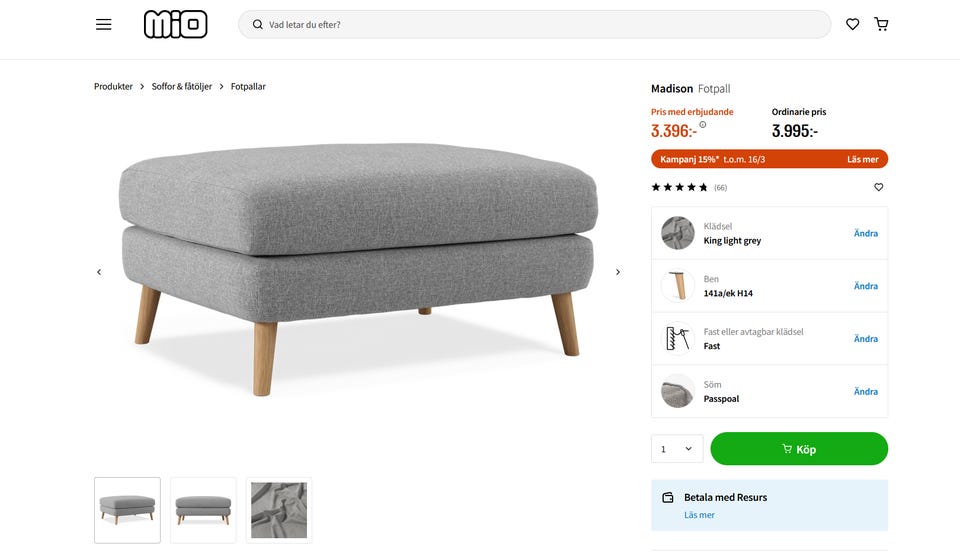Change the Klädsel fabric option
This screenshot has height=553, width=960.
pos(865,233)
